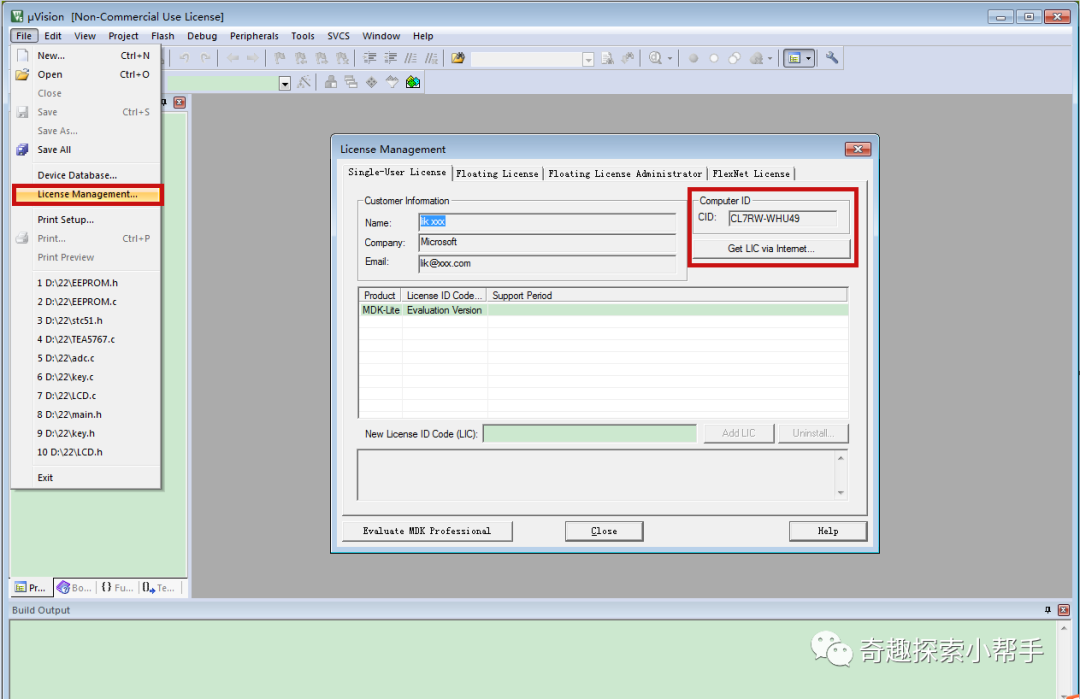Click Help button in License dialog

pos(828,531)
